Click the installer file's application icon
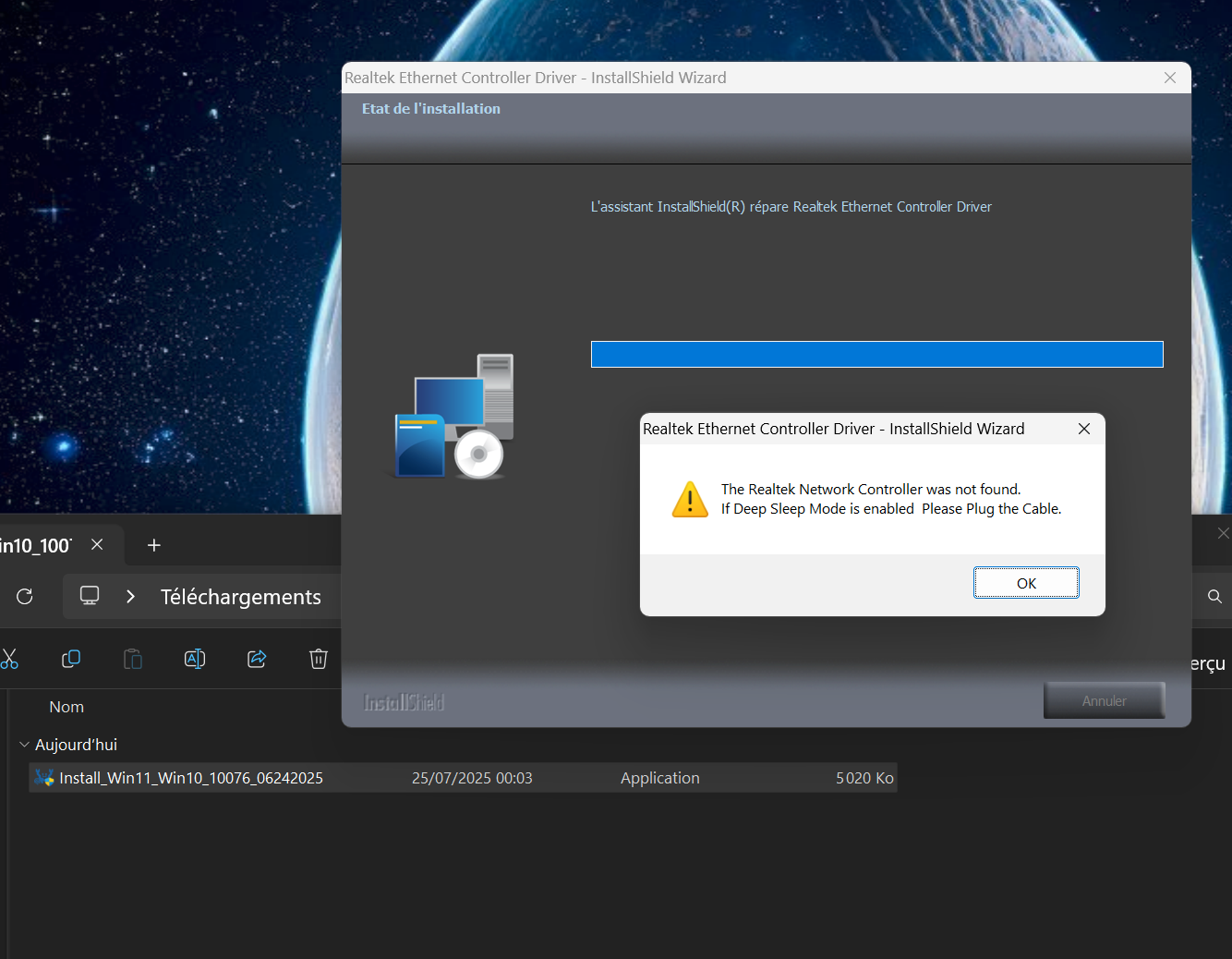The width and height of the screenshot is (1232, 959). pos(44,778)
